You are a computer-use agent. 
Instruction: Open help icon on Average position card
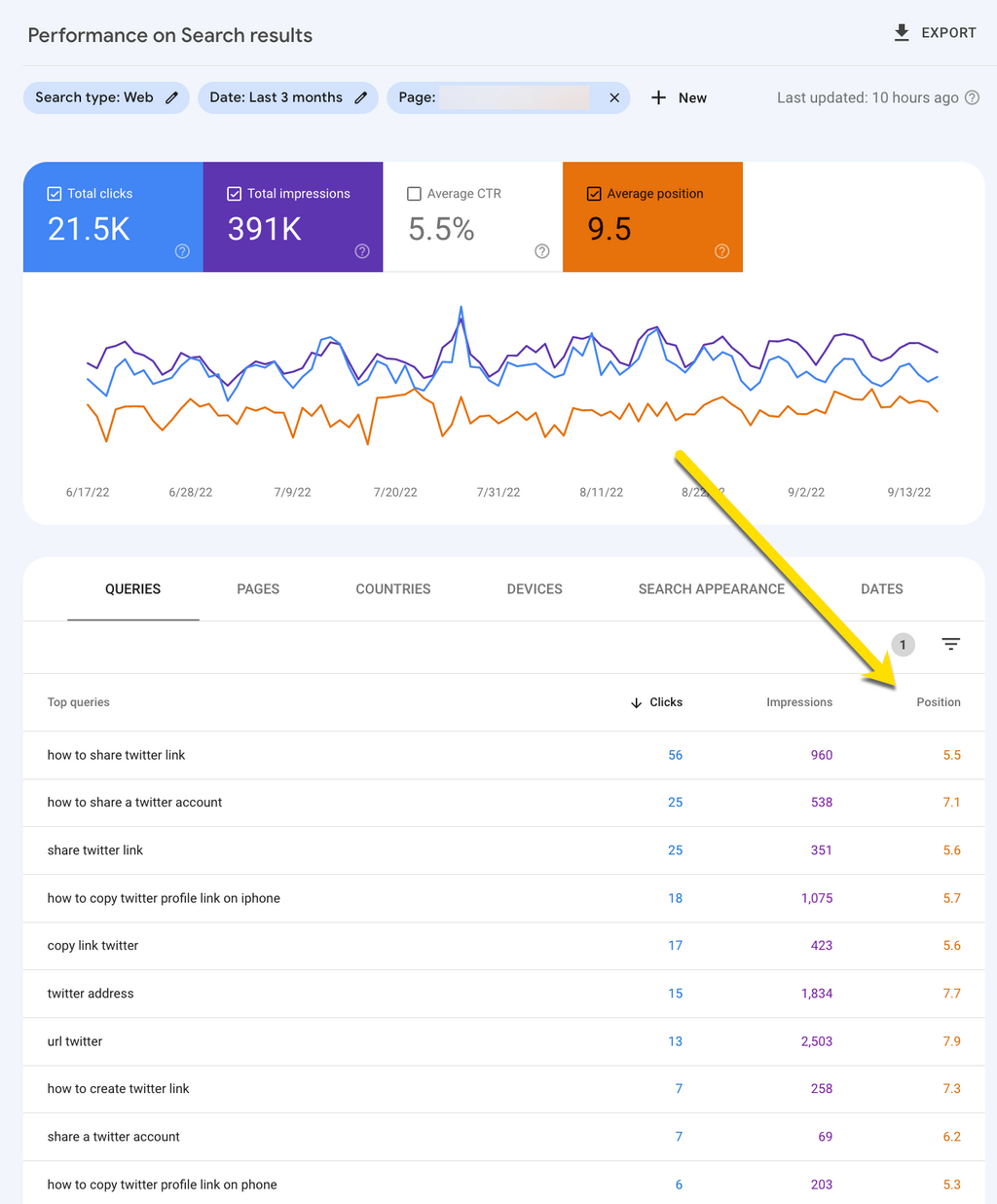click(721, 251)
